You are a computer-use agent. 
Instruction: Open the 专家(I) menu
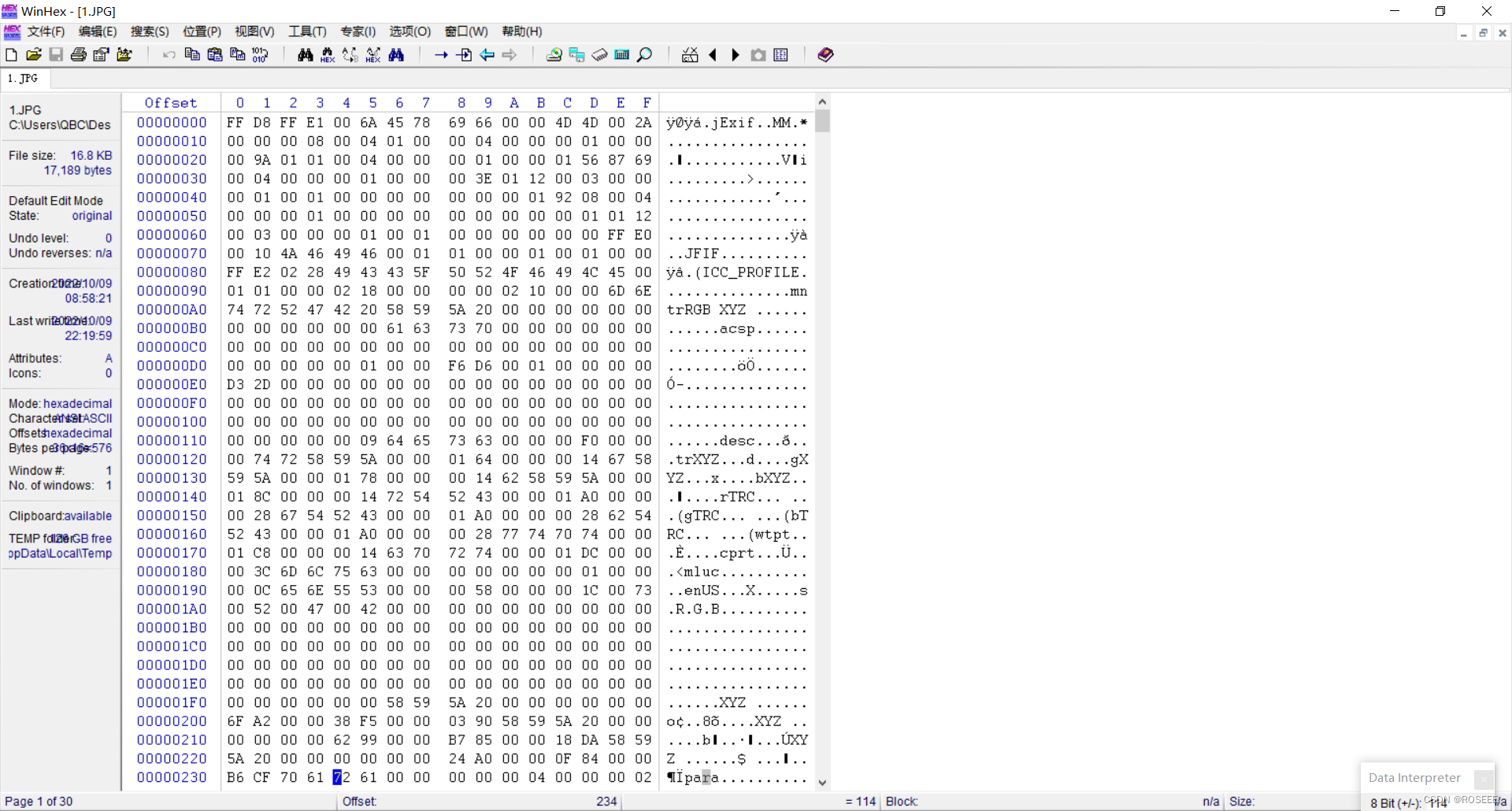[x=358, y=31]
